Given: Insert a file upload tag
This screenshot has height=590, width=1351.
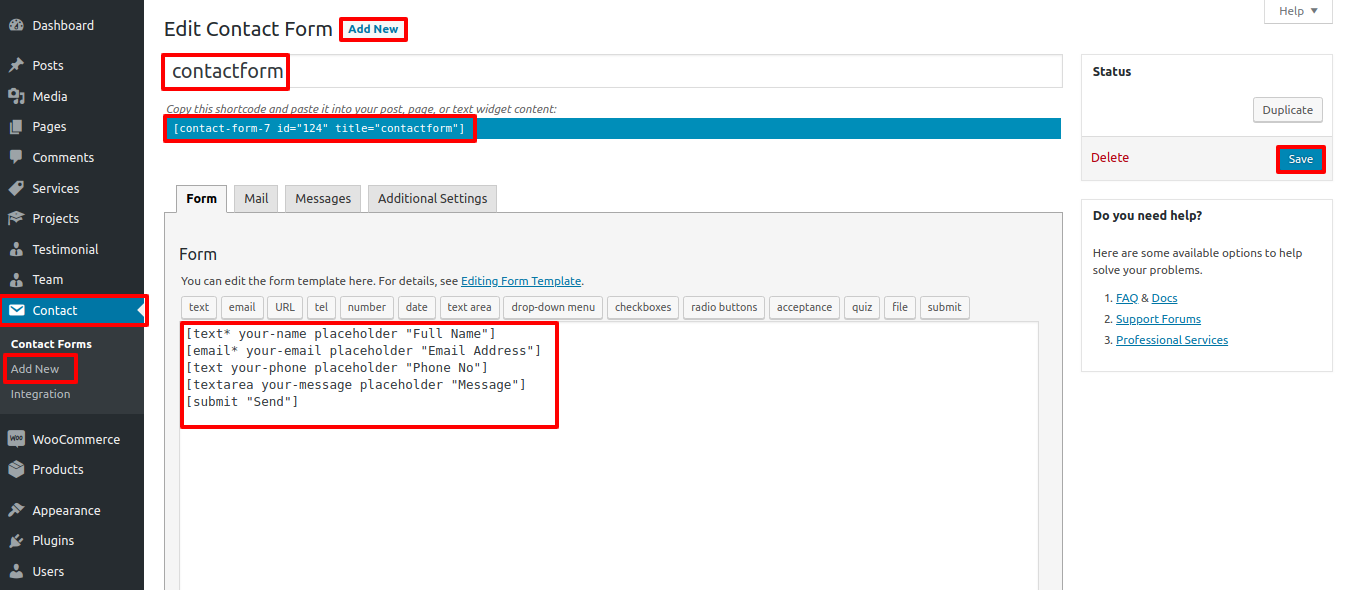Looking at the screenshot, I should [900, 307].
